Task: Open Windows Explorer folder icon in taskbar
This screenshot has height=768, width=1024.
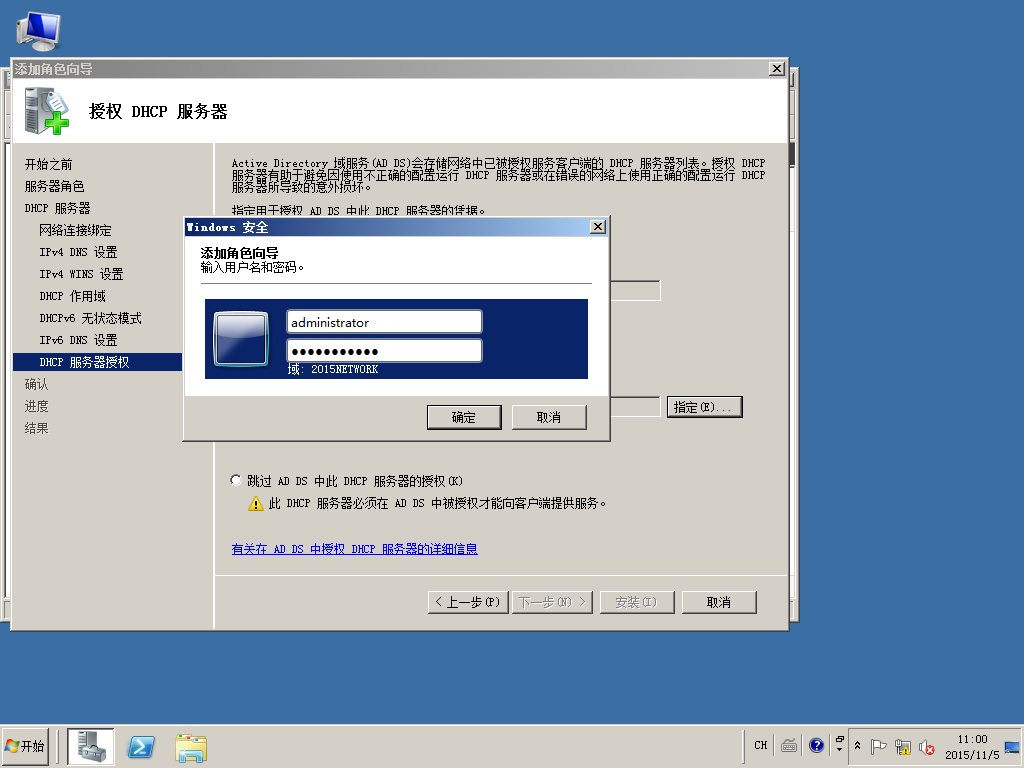Action: tap(191, 747)
